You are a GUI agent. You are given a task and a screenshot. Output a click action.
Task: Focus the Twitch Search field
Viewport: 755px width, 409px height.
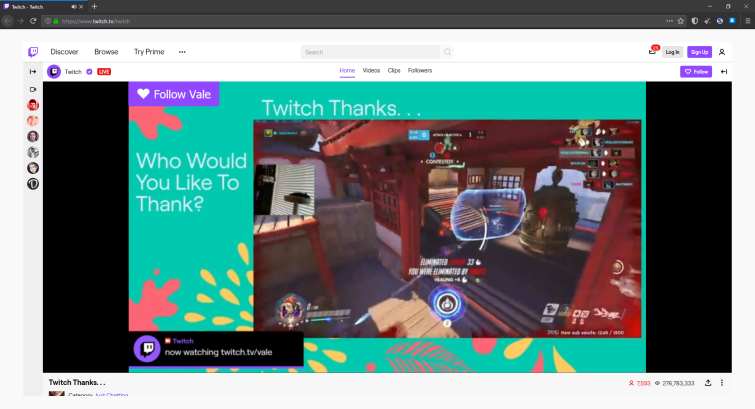point(370,52)
